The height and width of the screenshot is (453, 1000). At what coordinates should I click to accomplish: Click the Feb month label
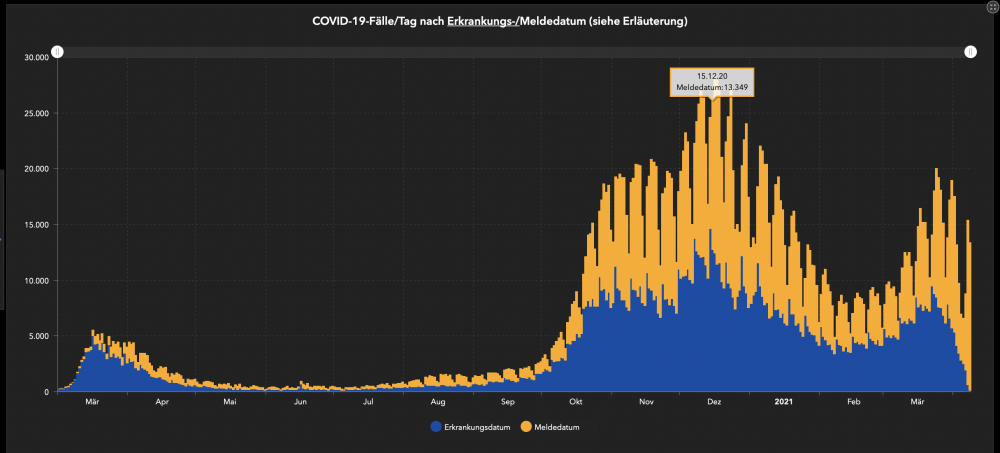click(853, 402)
